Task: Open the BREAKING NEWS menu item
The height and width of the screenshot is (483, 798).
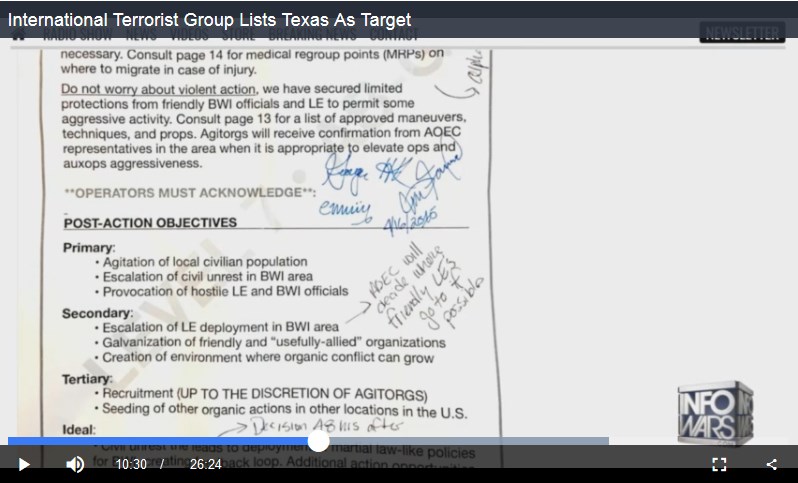Action: click(312, 35)
